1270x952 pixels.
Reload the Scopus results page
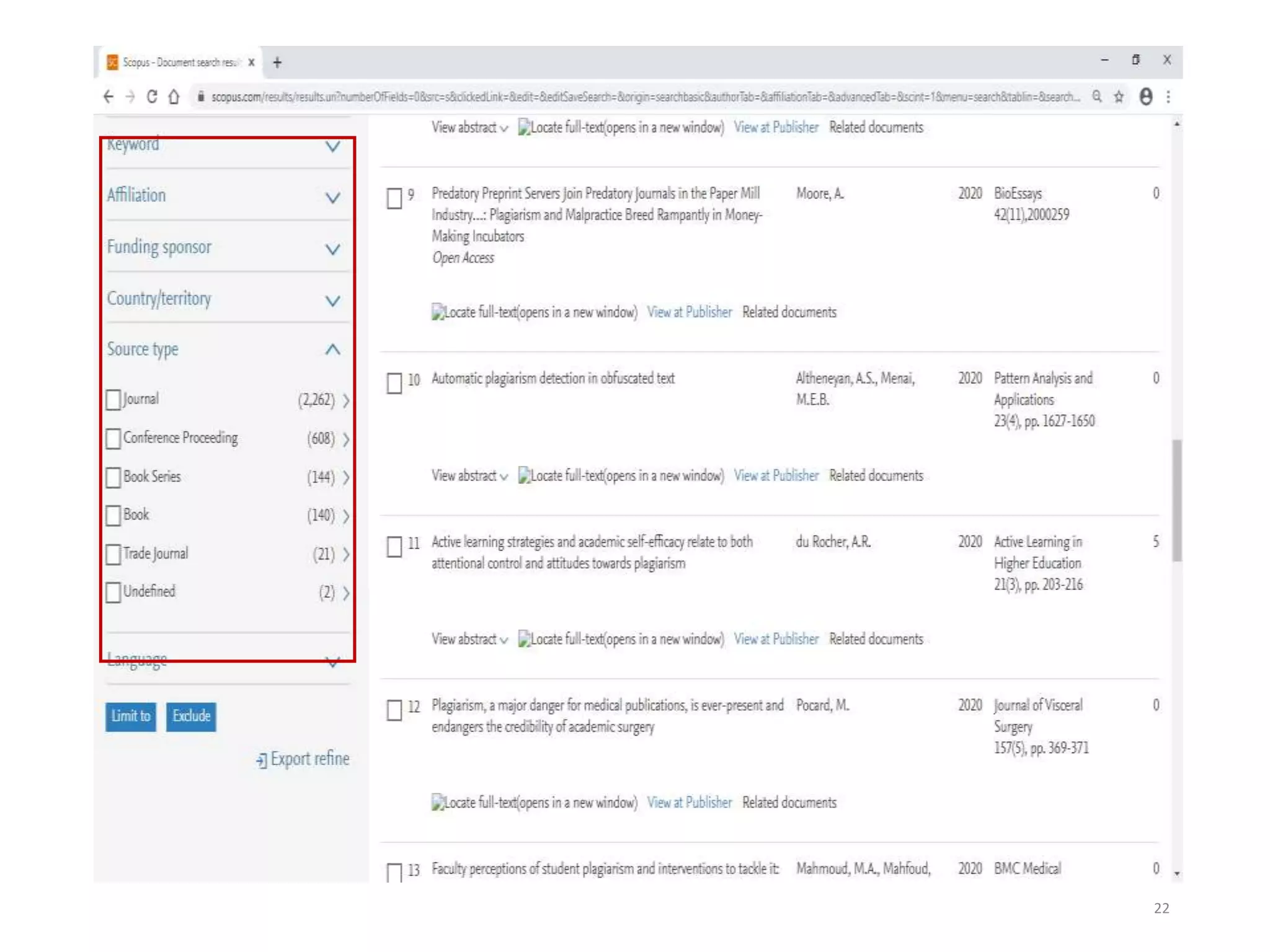151,97
